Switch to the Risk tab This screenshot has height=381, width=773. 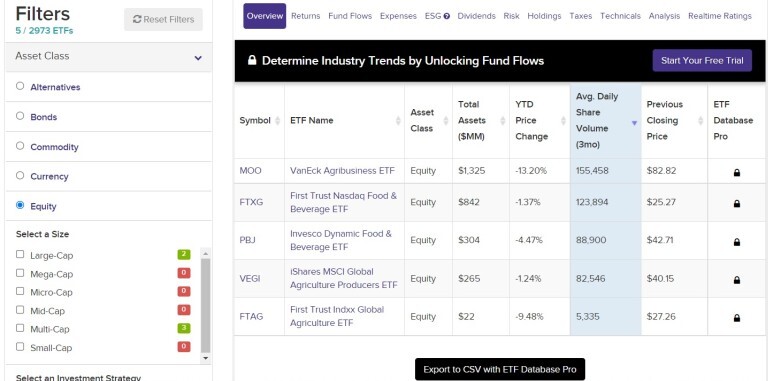tap(511, 16)
